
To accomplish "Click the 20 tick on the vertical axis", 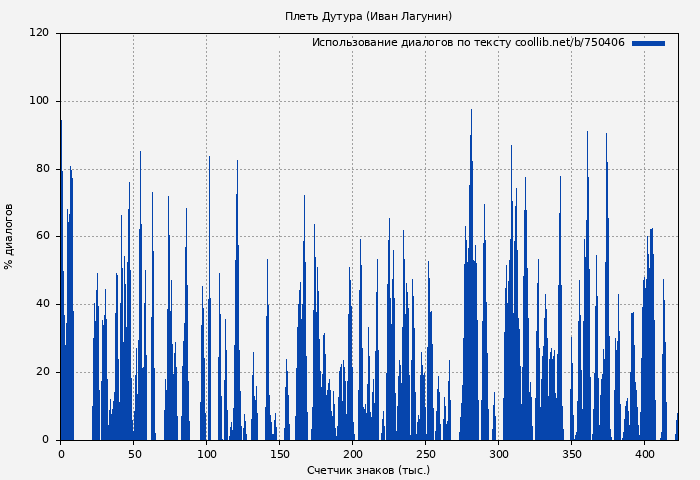I will (x=42, y=372).
